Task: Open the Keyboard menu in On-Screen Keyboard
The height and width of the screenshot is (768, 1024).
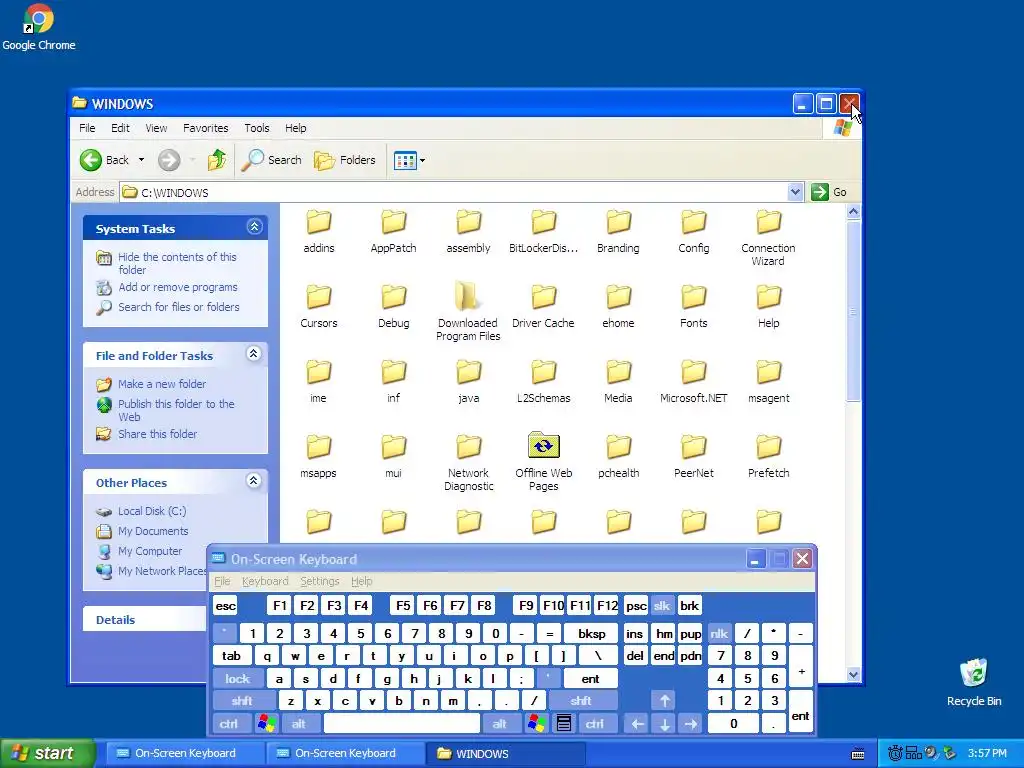Action: (264, 581)
